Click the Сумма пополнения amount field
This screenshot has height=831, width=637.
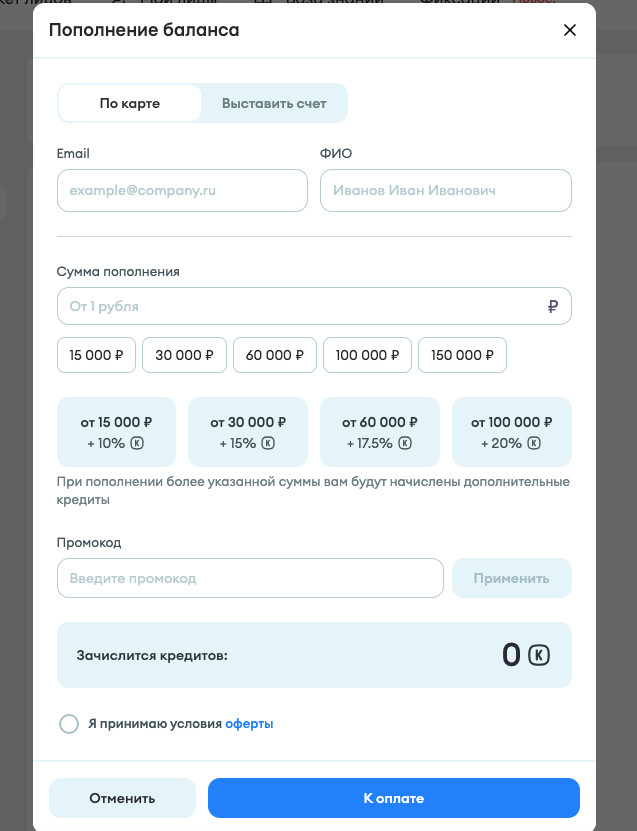[300, 306]
